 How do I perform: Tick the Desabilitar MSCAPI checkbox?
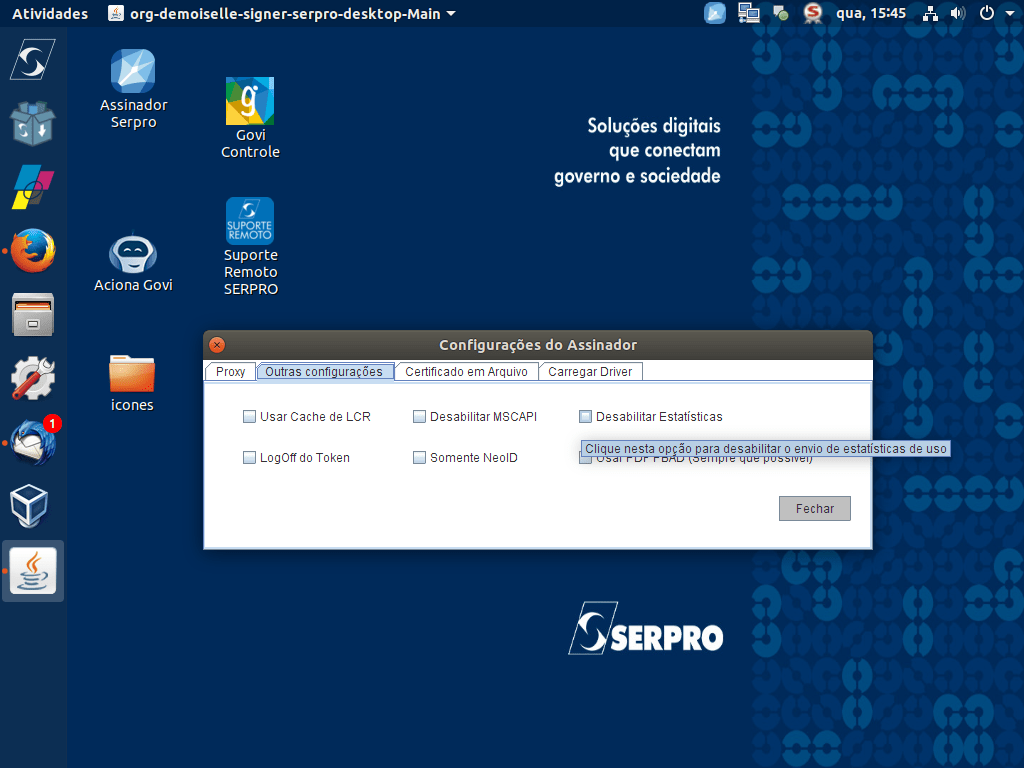(419, 417)
